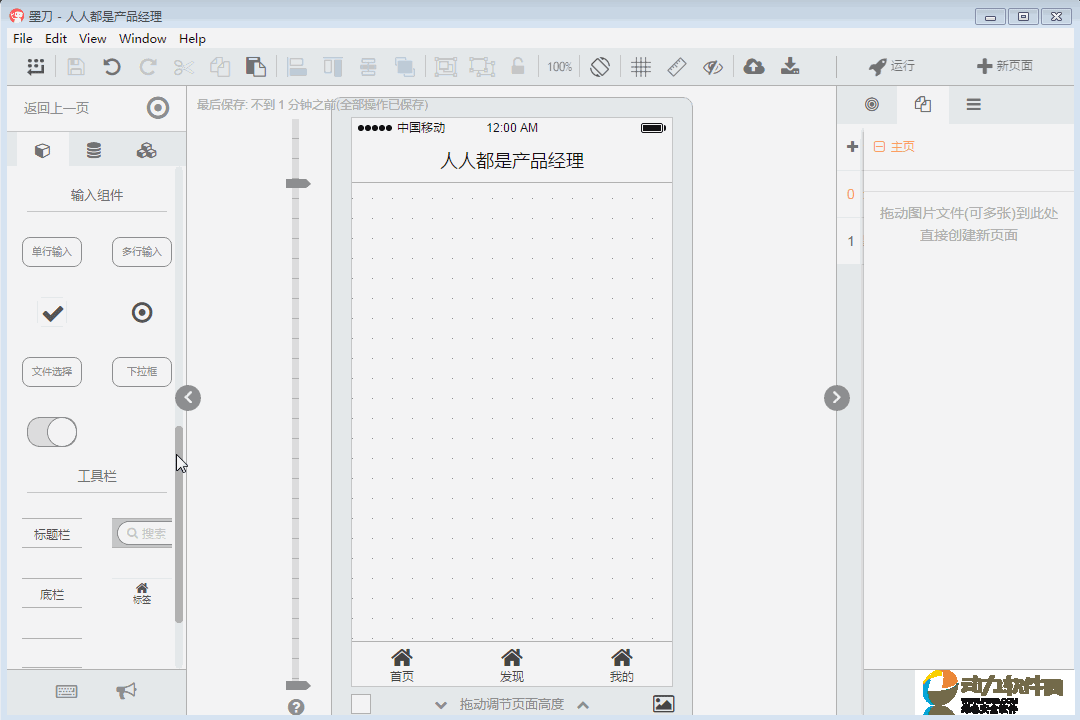The height and width of the screenshot is (720, 1080).
Task: Click the Copy icon in toolbar
Action: coord(220,67)
